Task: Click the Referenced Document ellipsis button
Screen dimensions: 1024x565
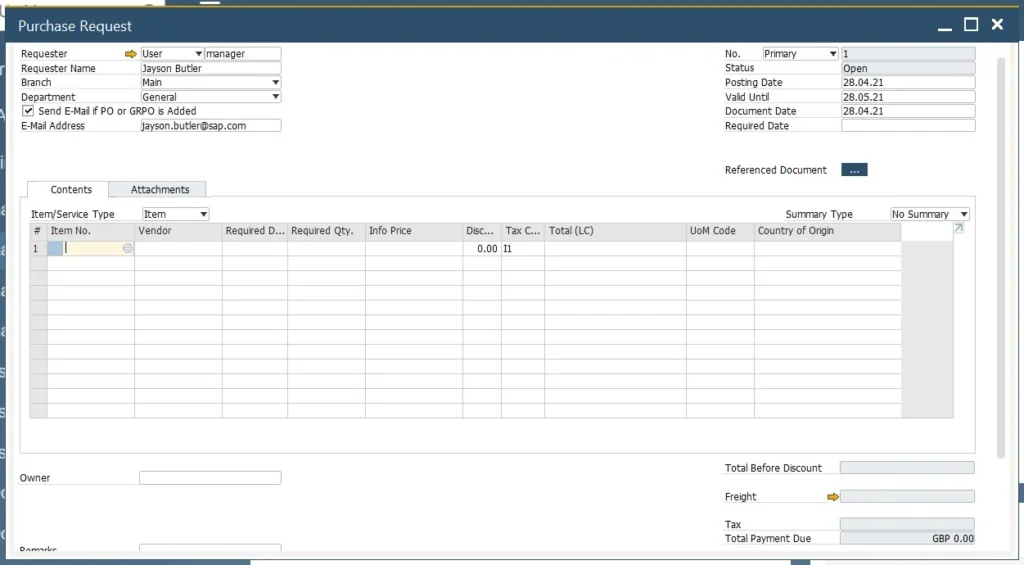Action: click(854, 170)
